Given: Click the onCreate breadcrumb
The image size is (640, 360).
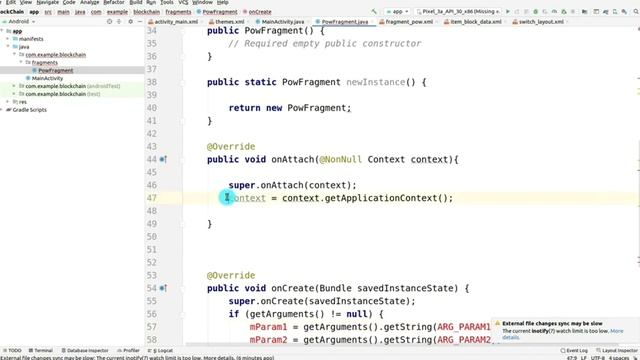Looking at the screenshot, I should coord(257,12).
